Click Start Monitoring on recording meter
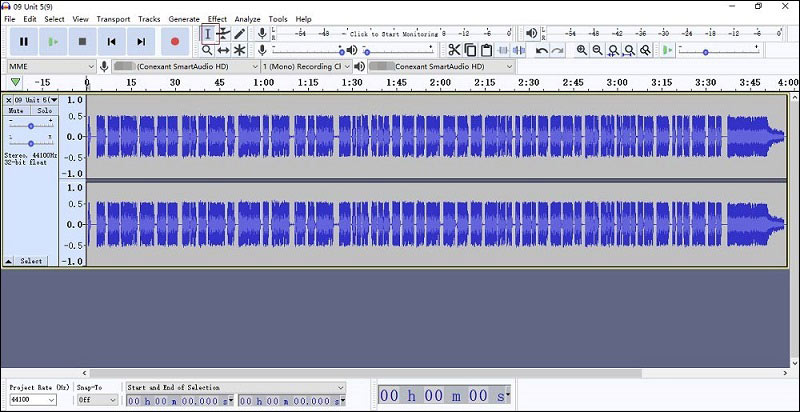Screen dimensions: 800x412 (393, 34)
